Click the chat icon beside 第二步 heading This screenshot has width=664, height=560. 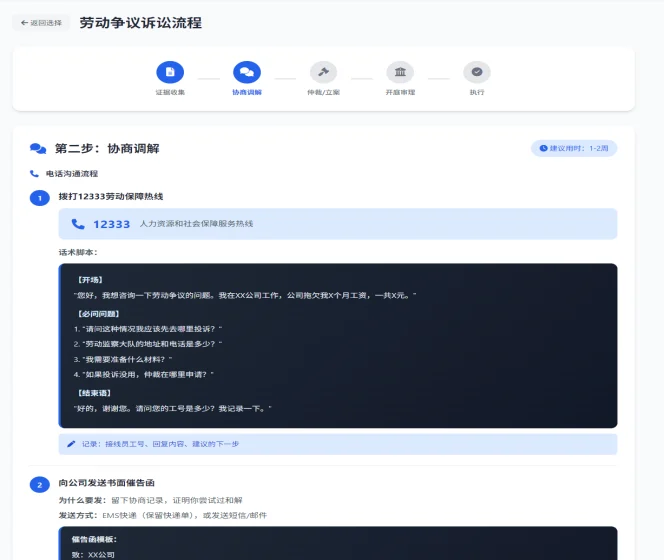tap(38, 149)
